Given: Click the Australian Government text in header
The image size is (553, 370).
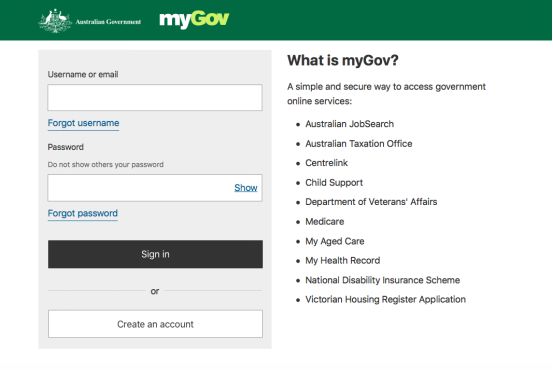Looking at the screenshot, I should click(x=108, y=22).
